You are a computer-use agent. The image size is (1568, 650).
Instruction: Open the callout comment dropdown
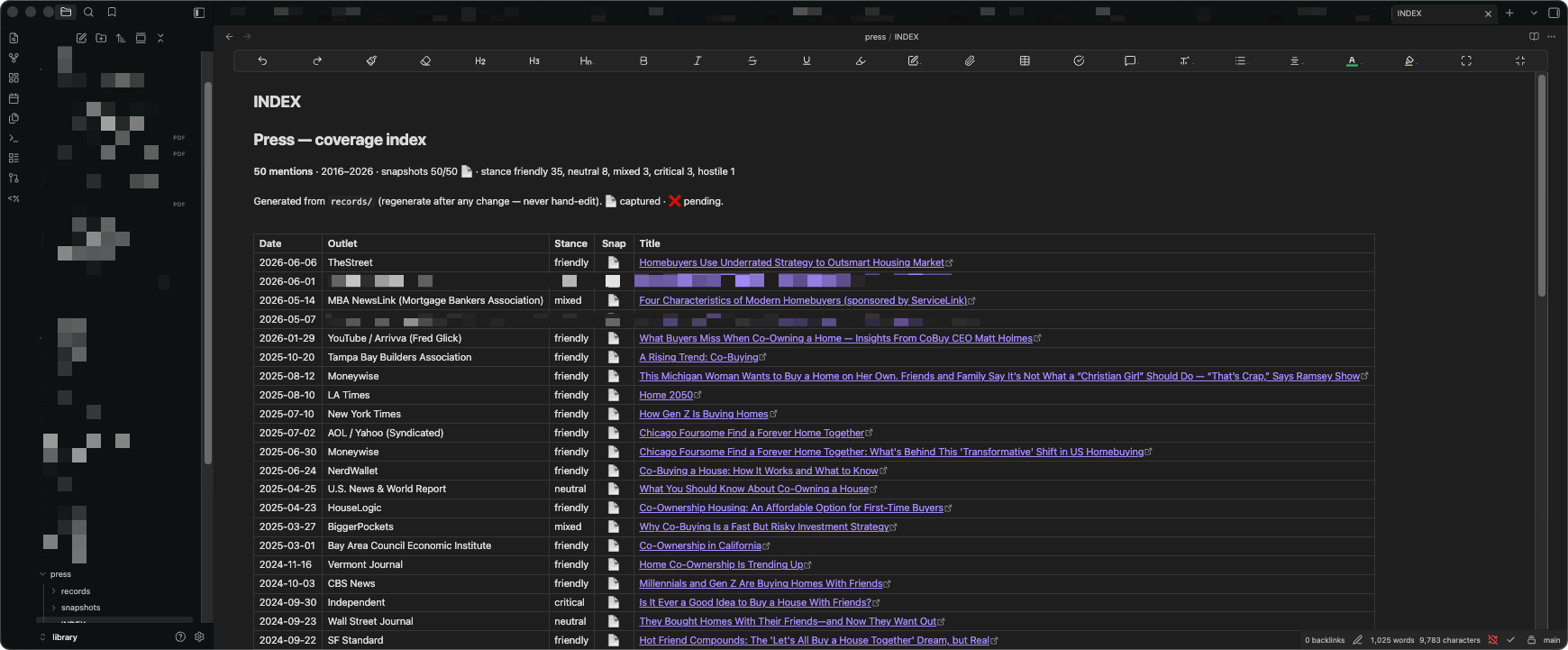(1131, 60)
